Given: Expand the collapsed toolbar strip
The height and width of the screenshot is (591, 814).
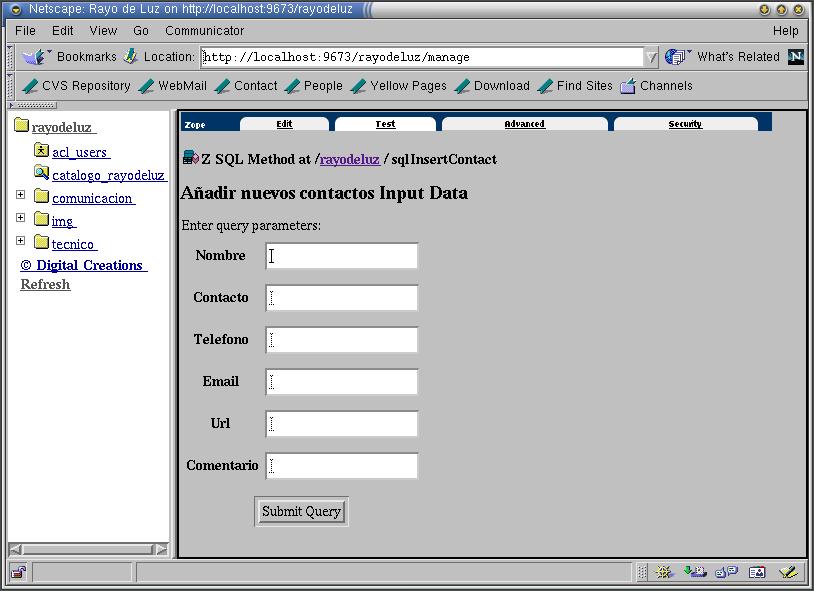Looking at the screenshot, I should [x=32, y=105].
